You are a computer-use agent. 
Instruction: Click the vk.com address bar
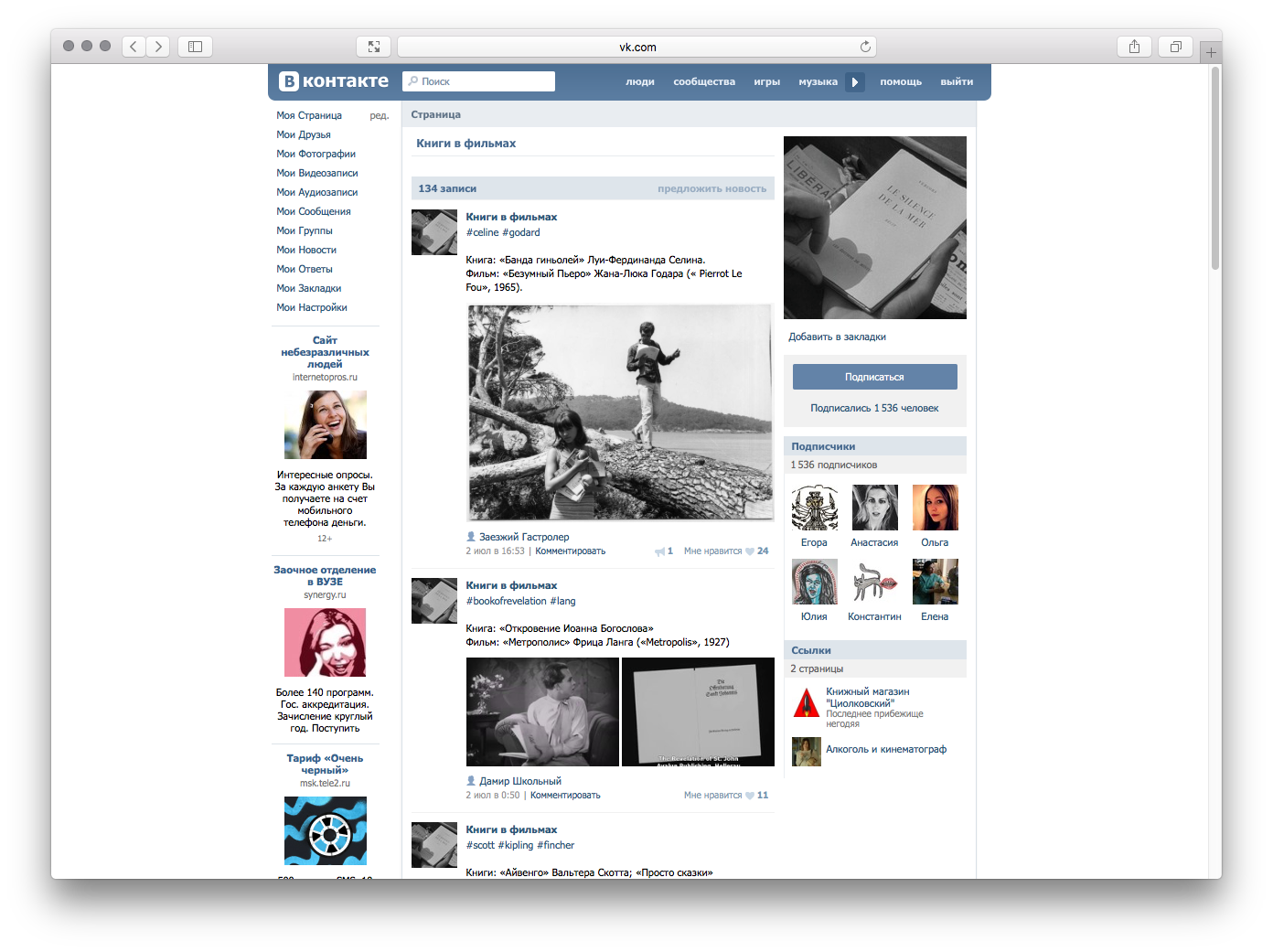(x=637, y=47)
